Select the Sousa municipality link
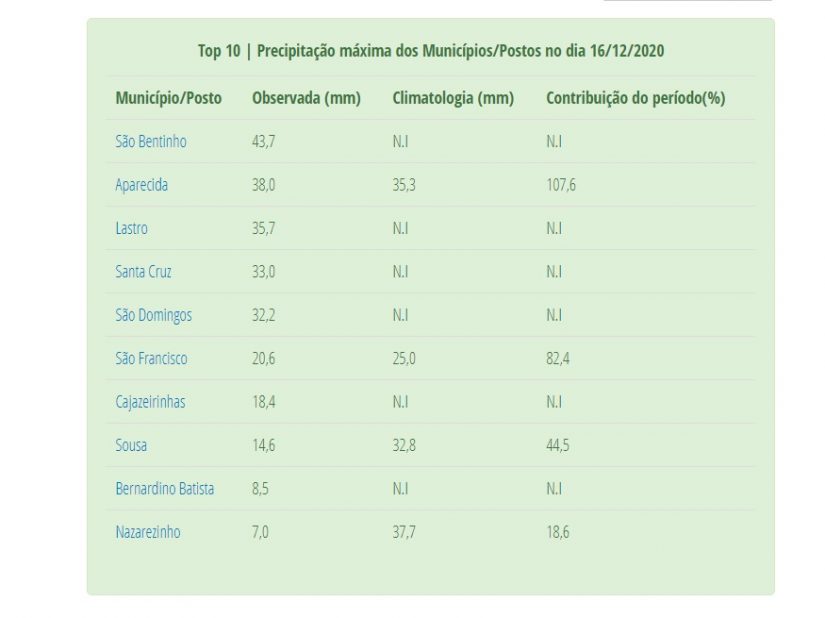This screenshot has height=618, width=825. pos(131,445)
